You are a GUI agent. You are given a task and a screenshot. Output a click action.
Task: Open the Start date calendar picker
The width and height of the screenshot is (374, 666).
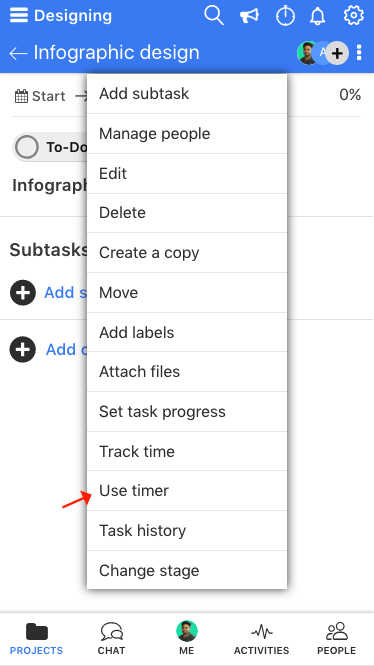(x=40, y=96)
